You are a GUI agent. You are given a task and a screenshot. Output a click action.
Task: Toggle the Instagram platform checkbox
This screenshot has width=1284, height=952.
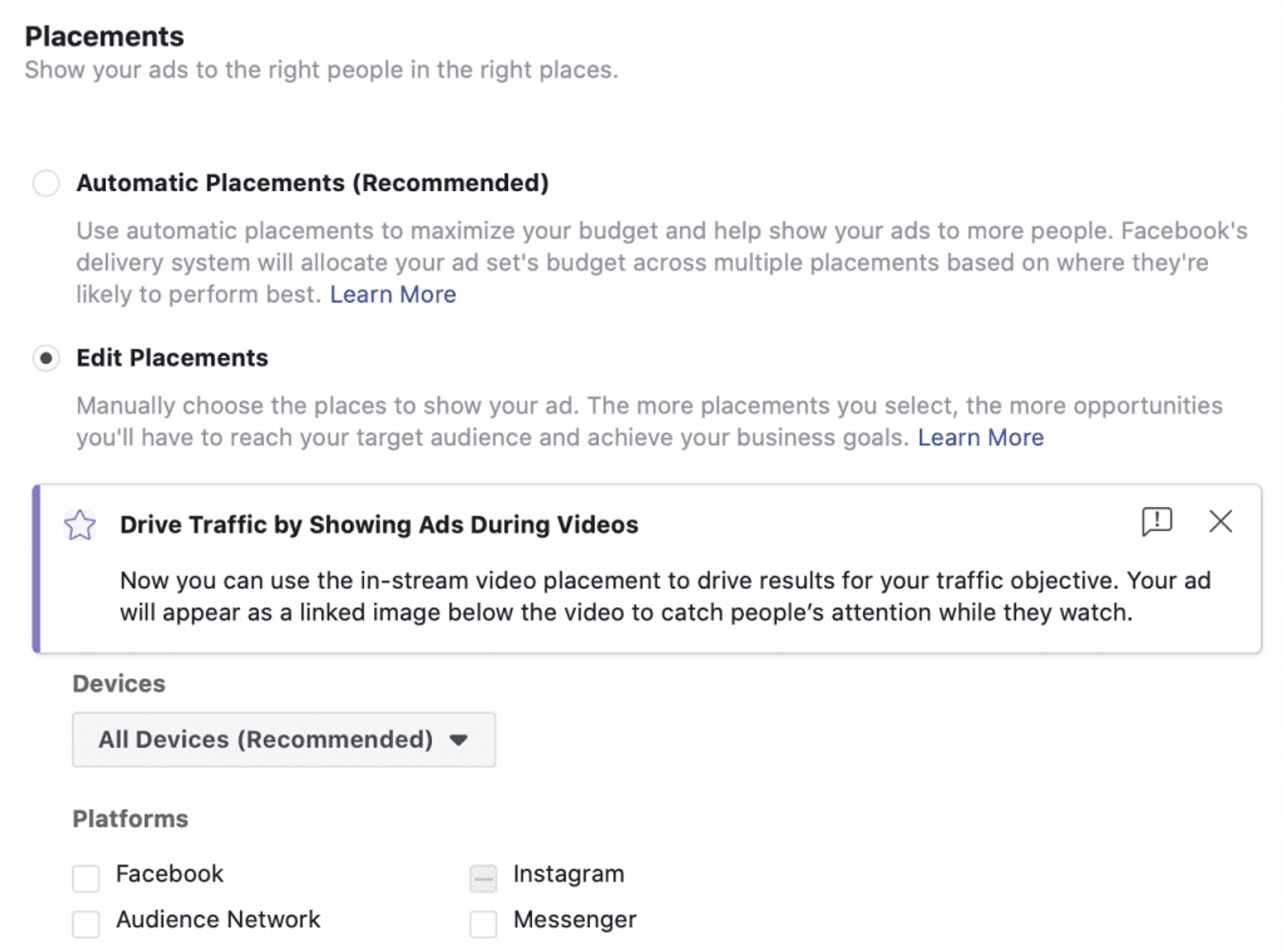(483, 878)
